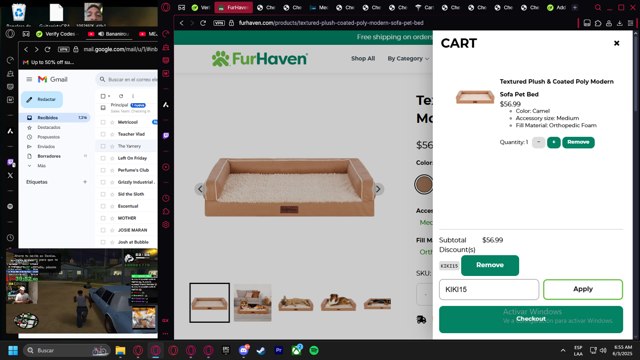The image size is (640, 360).
Task: Open Borradores folder in Gmail
Action: tap(49, 156)
